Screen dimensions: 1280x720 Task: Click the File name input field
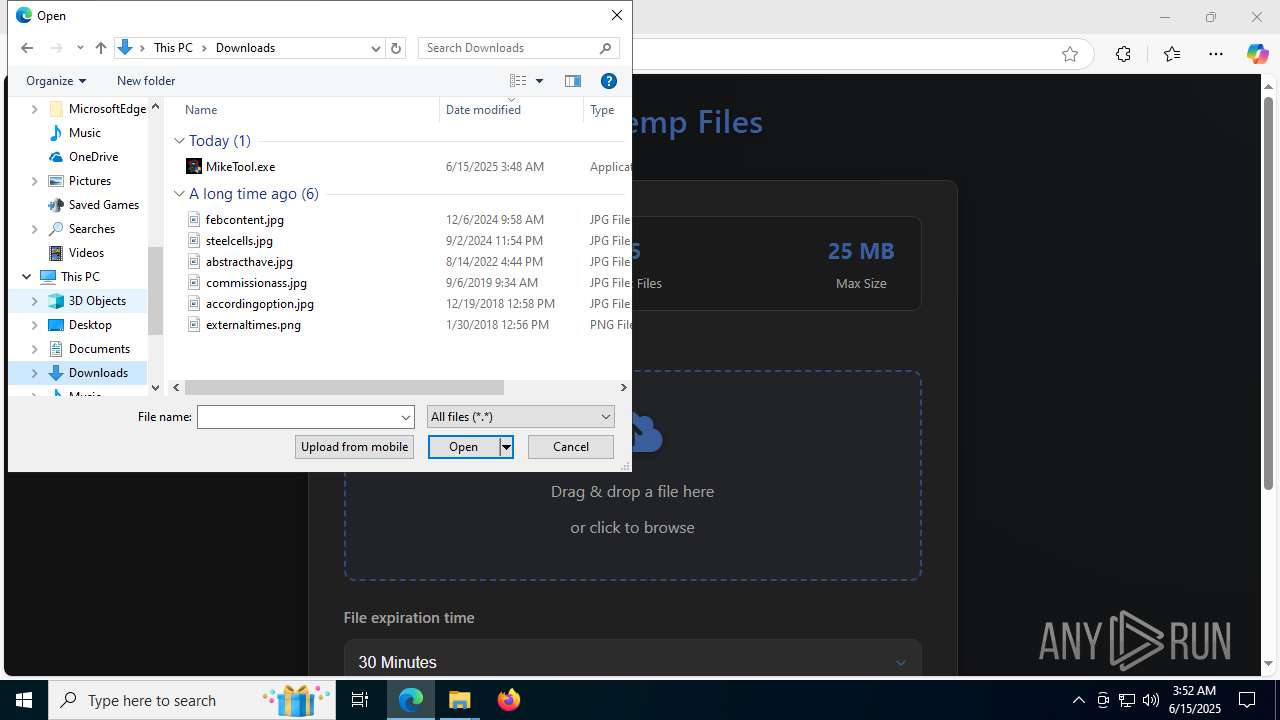coord(298,417)
